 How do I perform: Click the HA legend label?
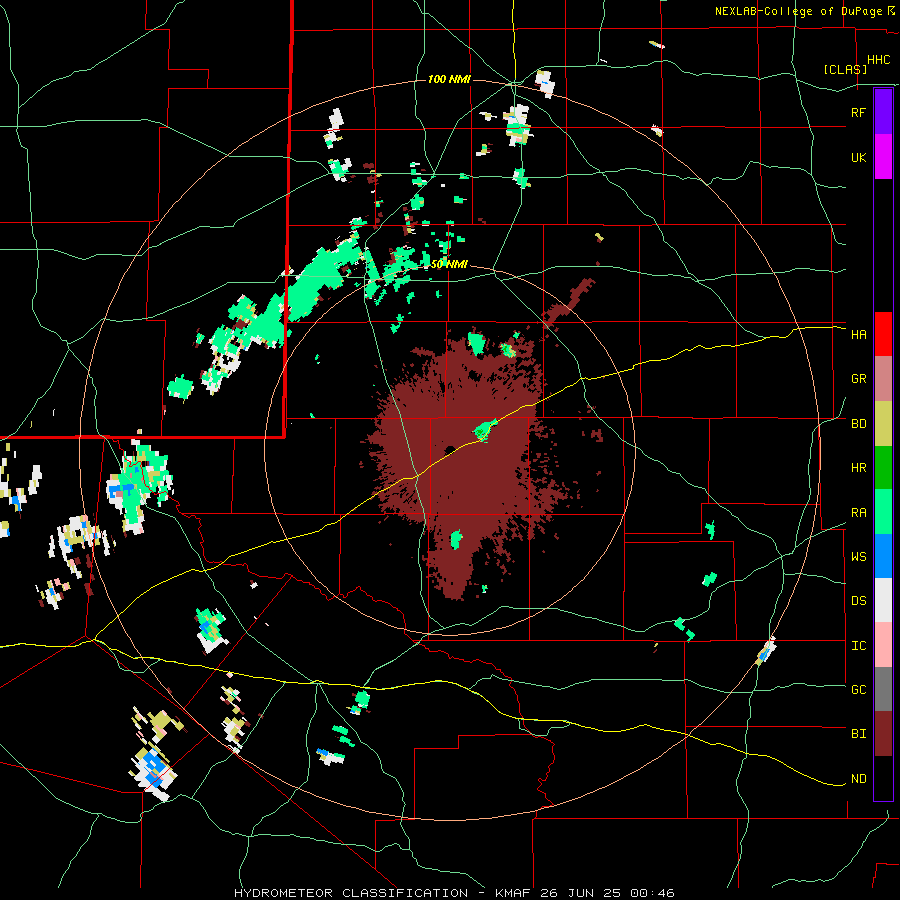pyautogui.click(x=858, y=334)
